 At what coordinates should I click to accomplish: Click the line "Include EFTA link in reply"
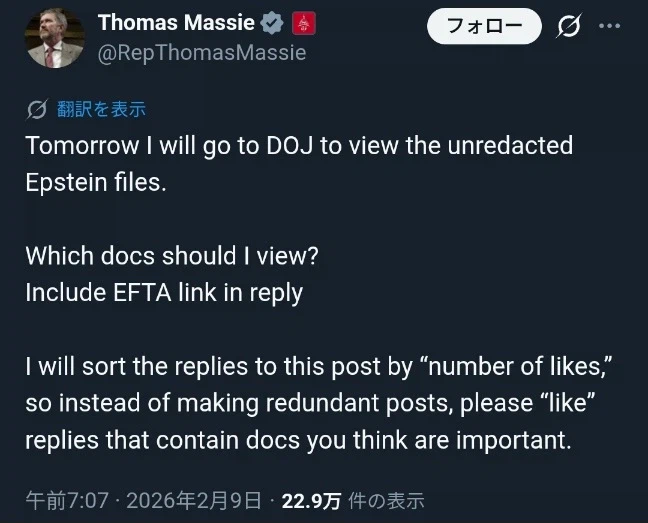(164, 292)
